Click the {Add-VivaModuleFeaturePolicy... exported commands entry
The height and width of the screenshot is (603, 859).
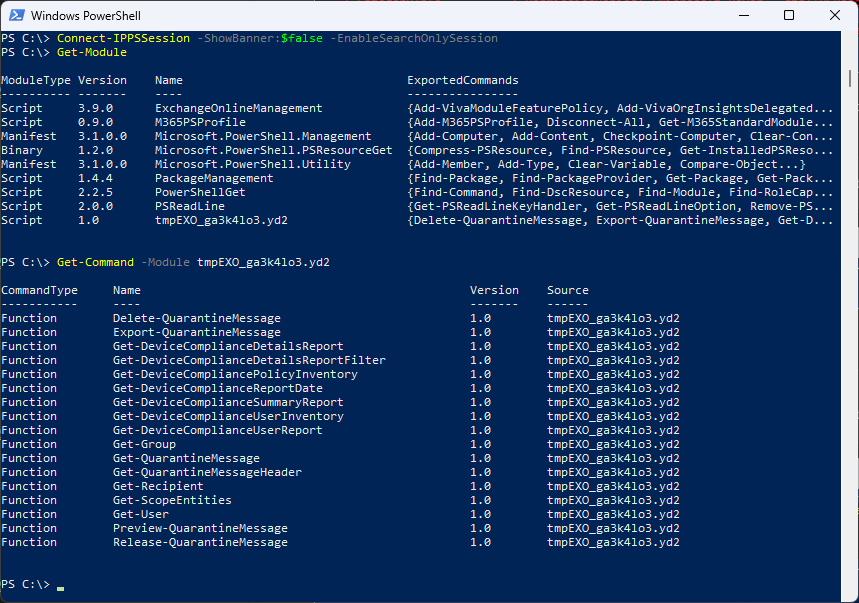pos(620,108)
